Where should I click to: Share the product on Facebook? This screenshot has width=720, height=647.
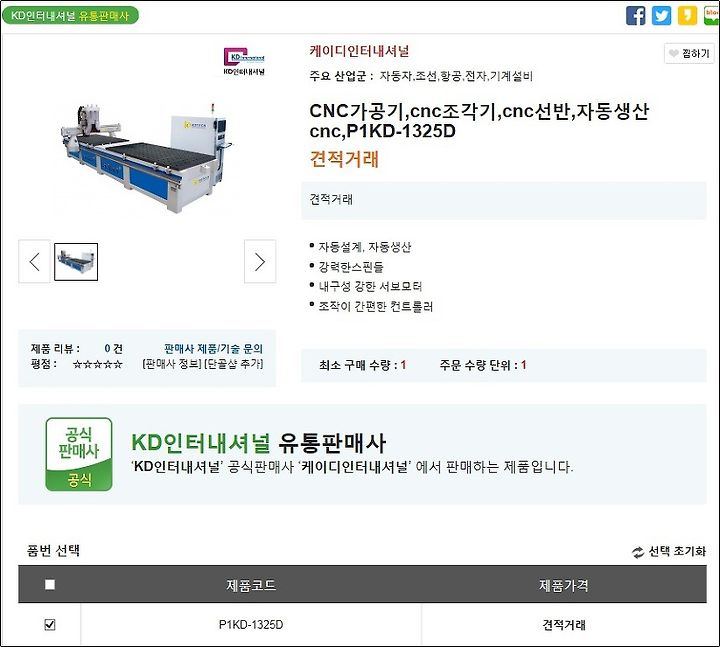pos(636,16)
